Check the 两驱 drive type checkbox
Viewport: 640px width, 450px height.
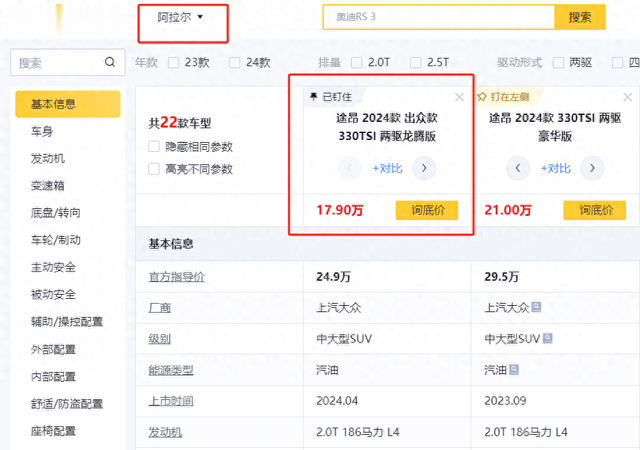point(558,62)
